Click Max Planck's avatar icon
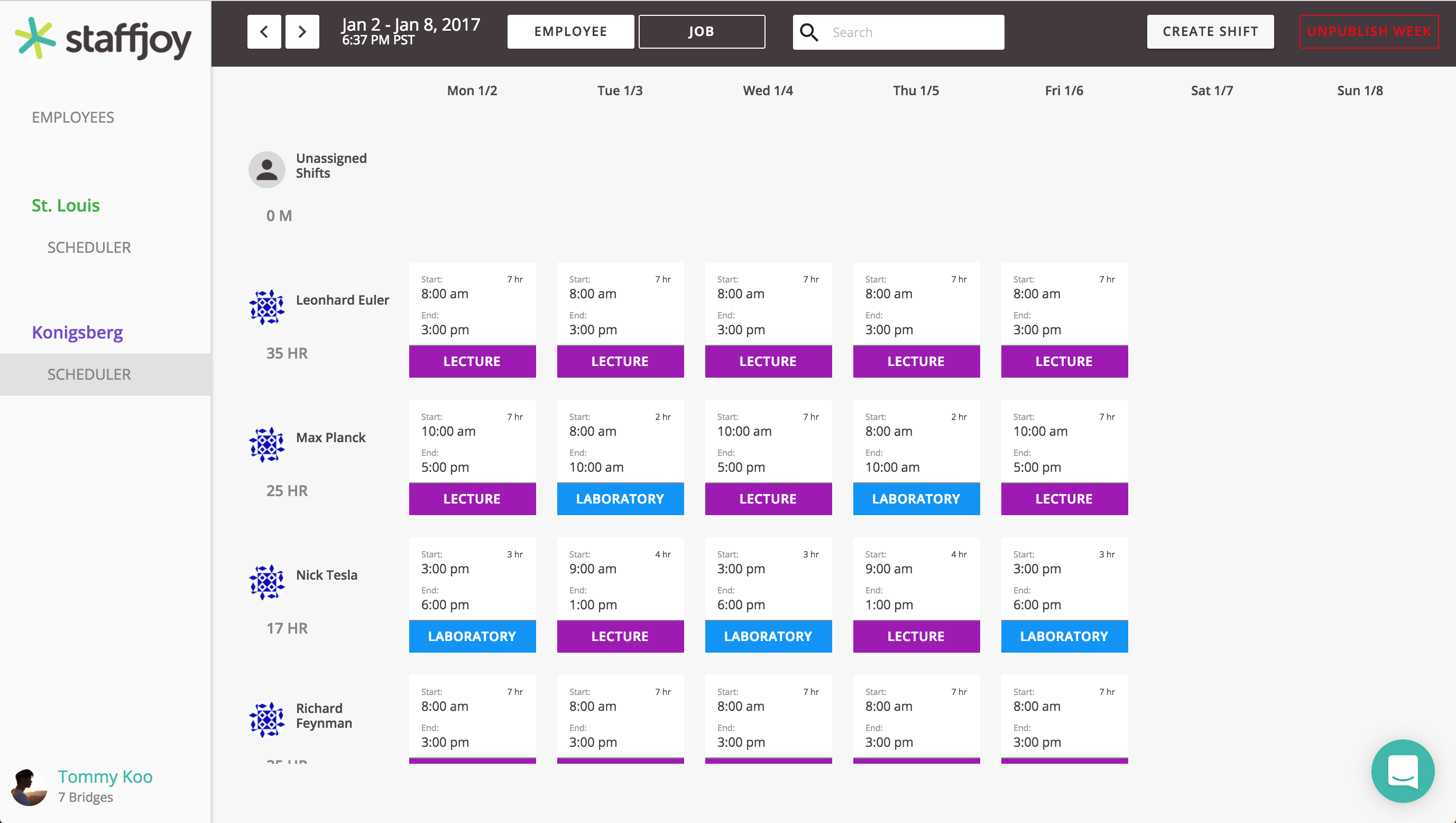 point(267,445)
